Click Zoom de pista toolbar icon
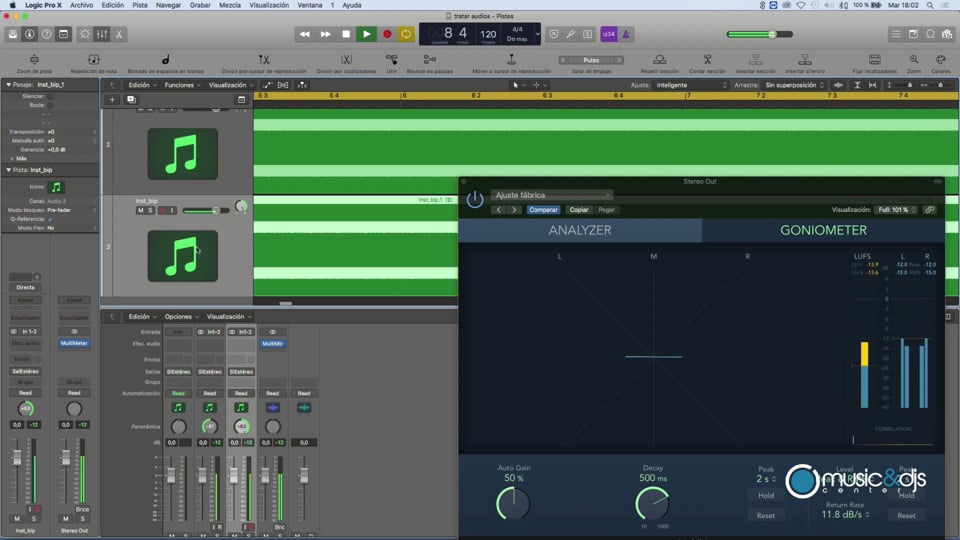Image resolution: width=960 pixels, height=540 pixels. click(x=34, y=59)
